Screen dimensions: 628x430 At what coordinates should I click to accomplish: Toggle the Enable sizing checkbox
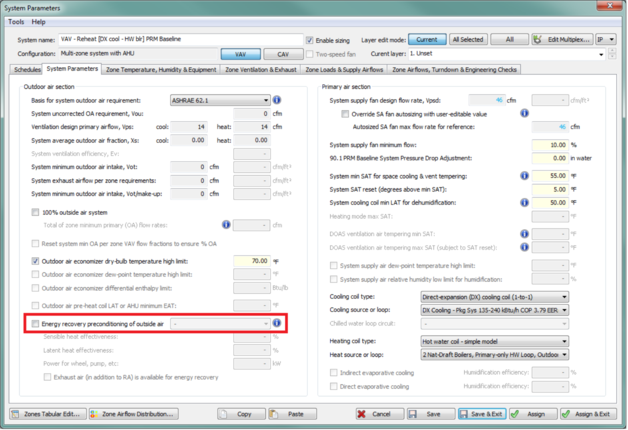coord(310,39)
